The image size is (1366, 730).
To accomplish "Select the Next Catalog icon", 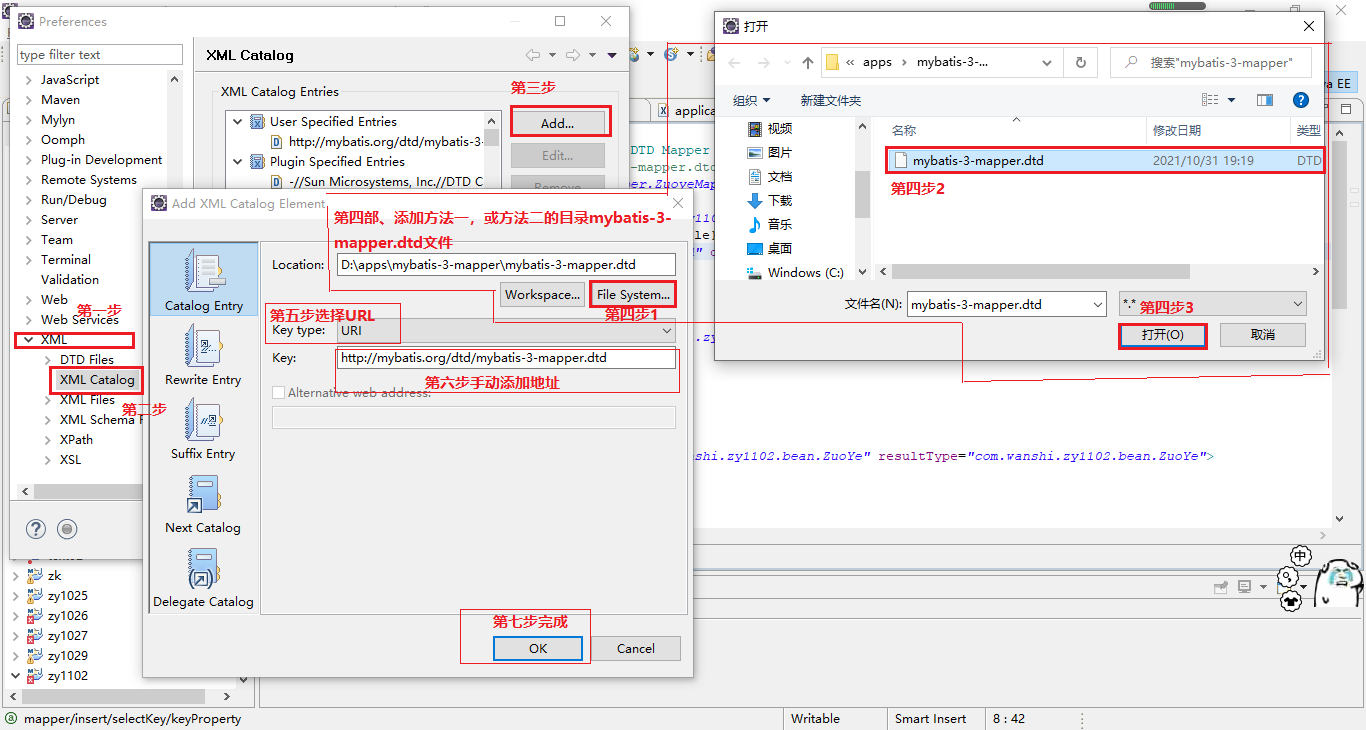I will click(203, 500).
